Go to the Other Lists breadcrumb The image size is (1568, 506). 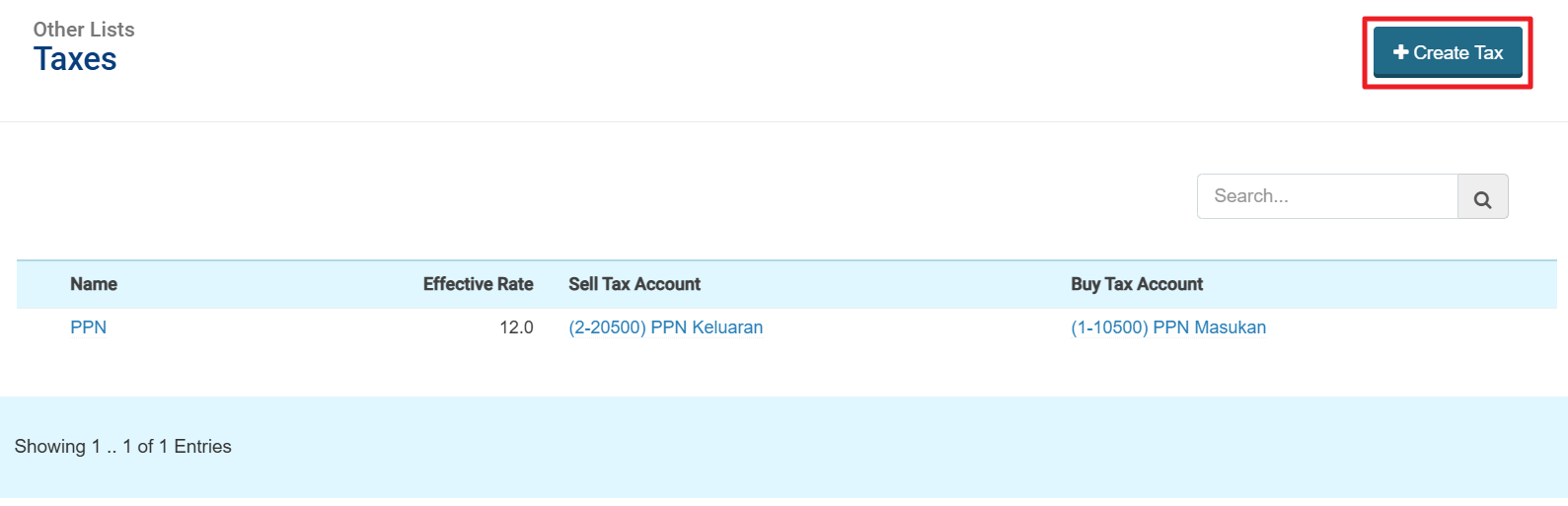coord(84,30)
